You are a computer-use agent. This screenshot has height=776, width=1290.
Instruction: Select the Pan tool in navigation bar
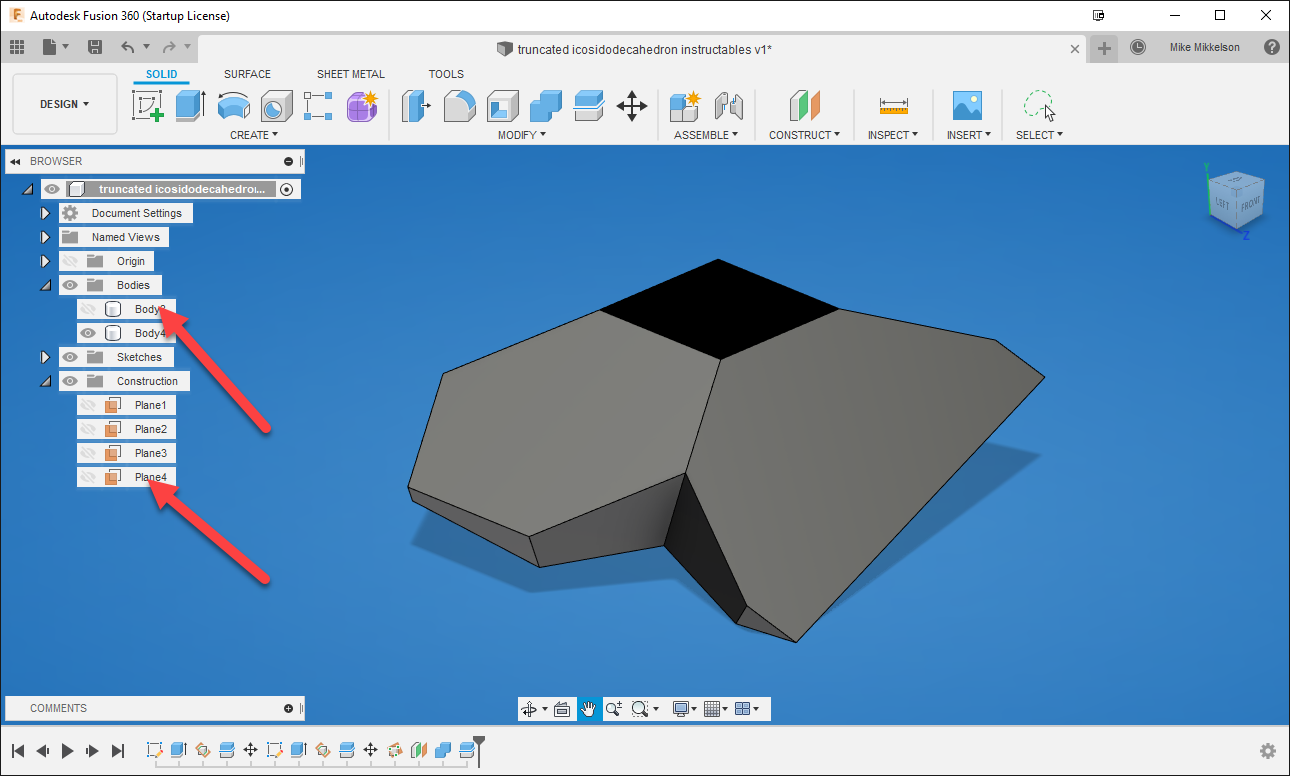tap(589, 708)
